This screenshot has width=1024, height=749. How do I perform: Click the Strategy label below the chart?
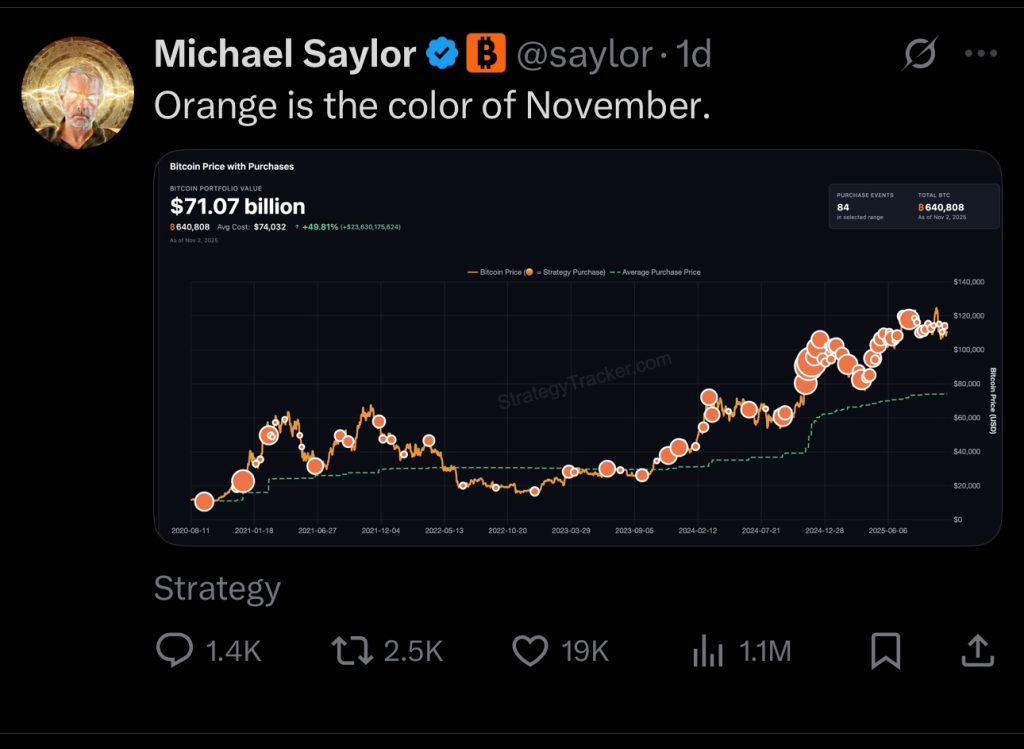217,589
